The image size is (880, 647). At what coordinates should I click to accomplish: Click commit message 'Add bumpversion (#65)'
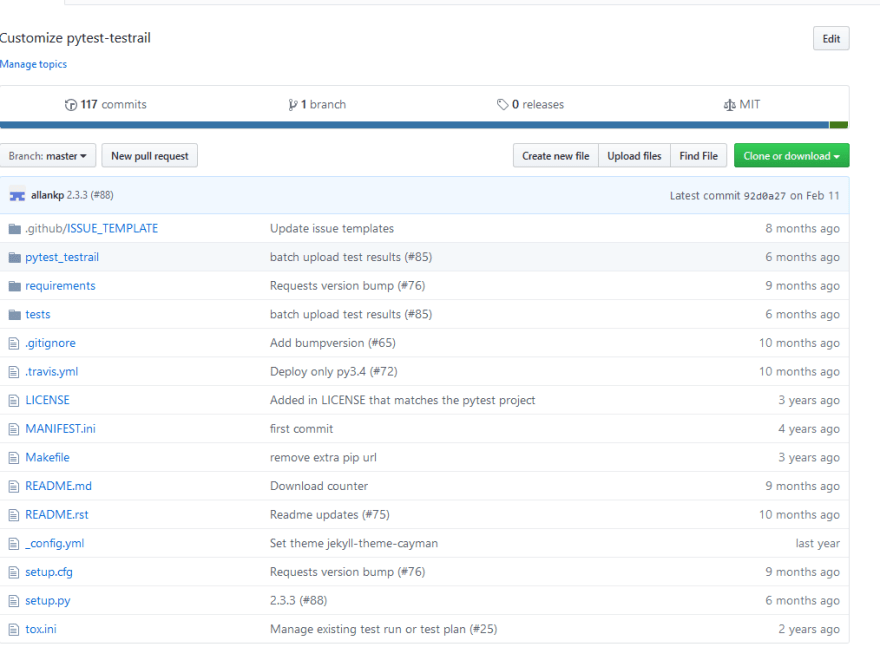tap(333, 343)
